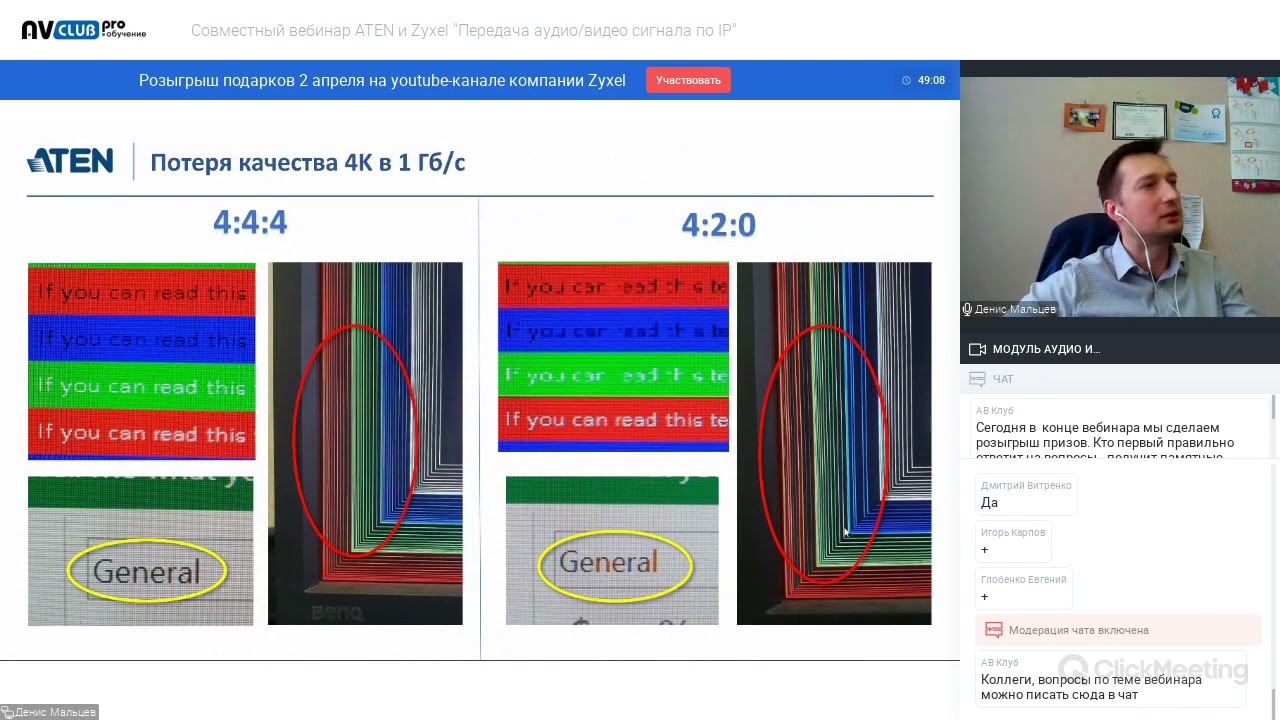
Task: Click the camera icon for МОДУЛЬ АУДИО И...
Action: [977, 349]
